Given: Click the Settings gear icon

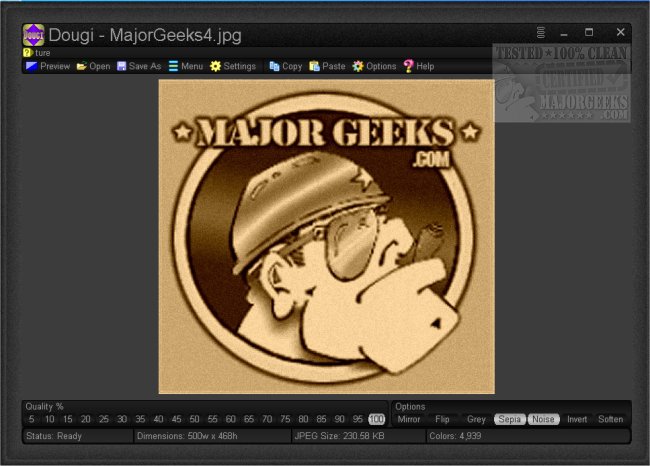Looking at the screenshot, I should [215, 66].
